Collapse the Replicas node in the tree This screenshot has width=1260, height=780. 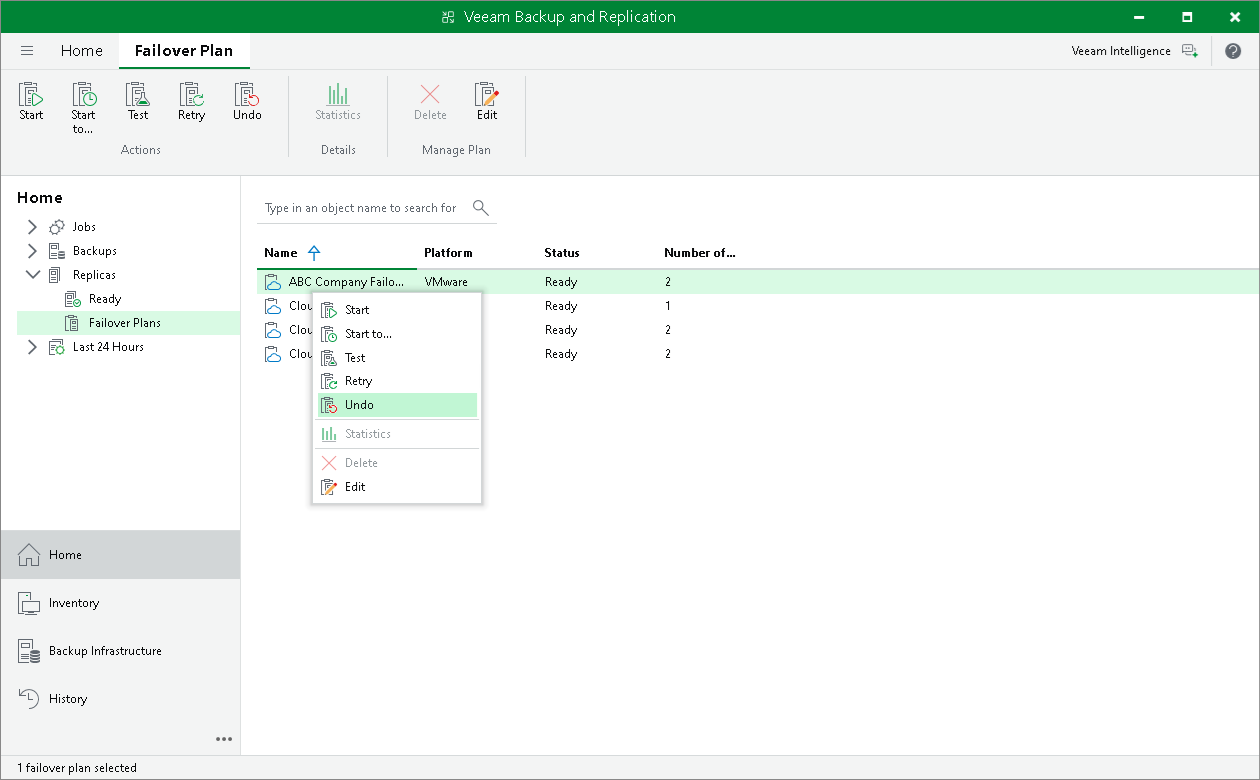[x=33, y=274]
